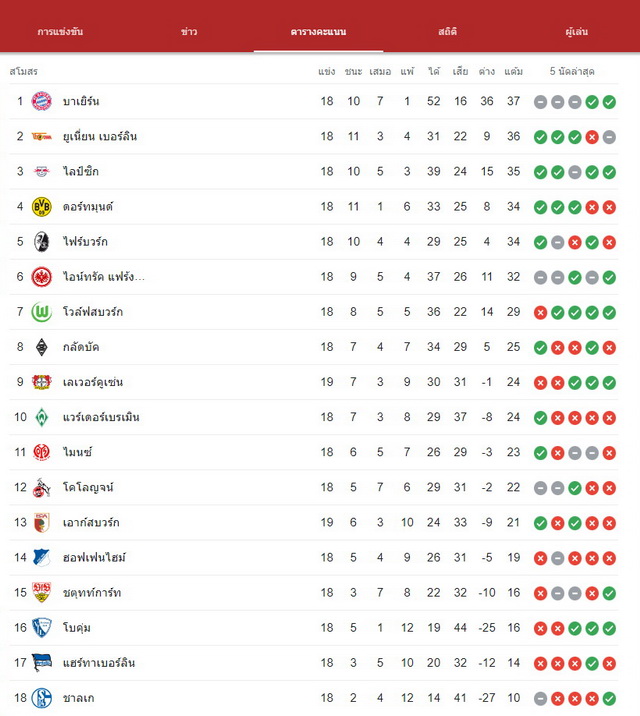Click the Schalke 04 blue logo
The width and height of the screenshot is (640, 716).
point(42,698)
